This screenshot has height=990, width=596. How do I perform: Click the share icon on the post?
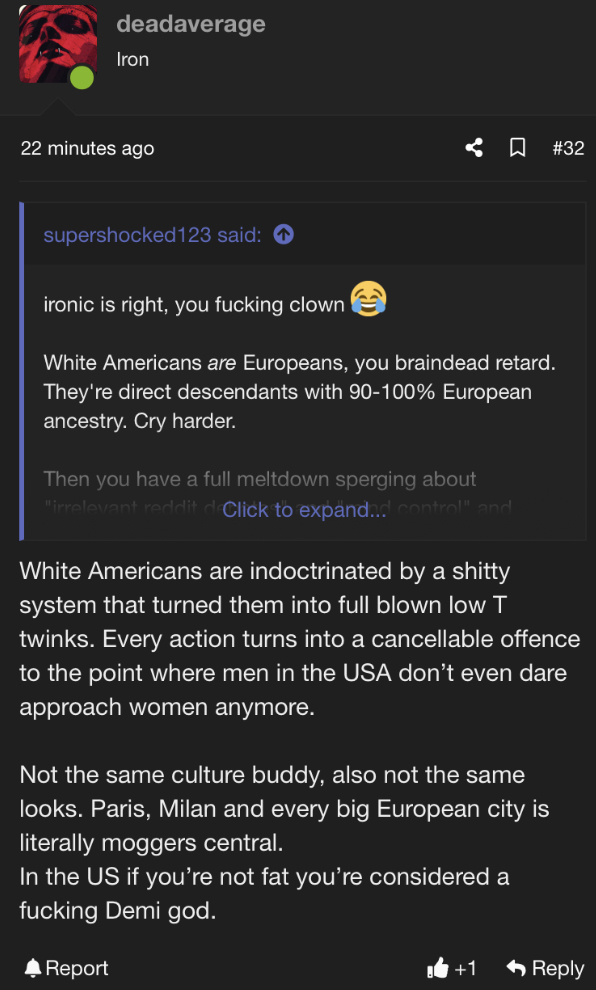point(474,148)
